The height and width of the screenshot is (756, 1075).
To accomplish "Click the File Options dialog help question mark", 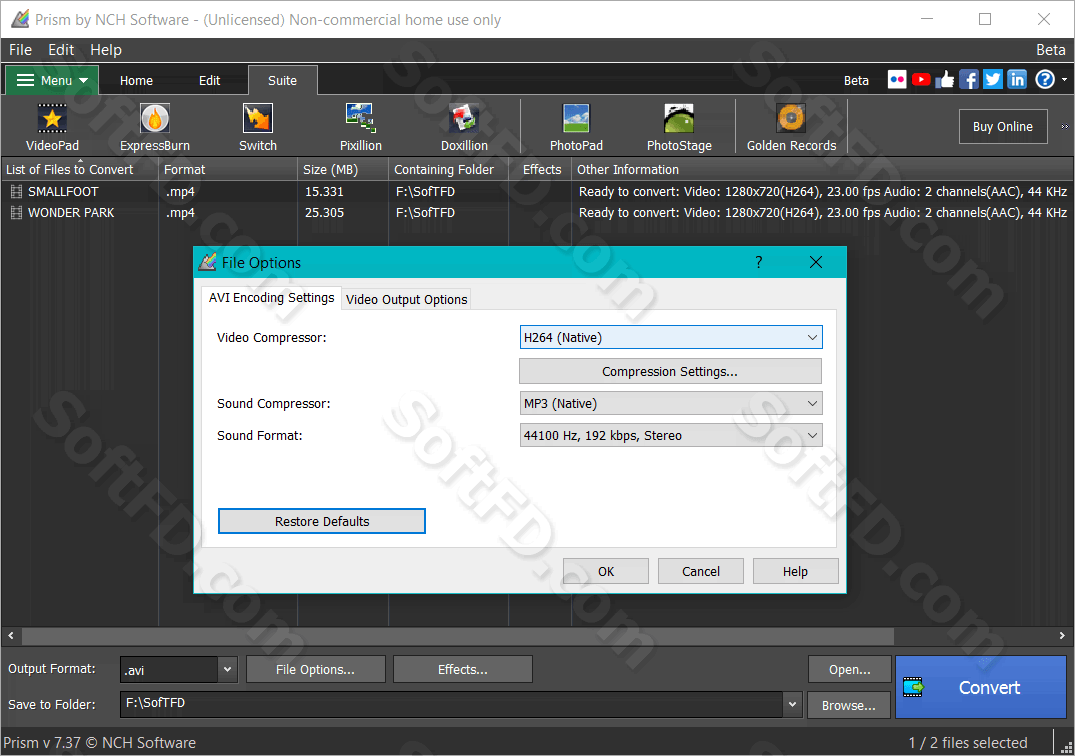I will [758, 263].
